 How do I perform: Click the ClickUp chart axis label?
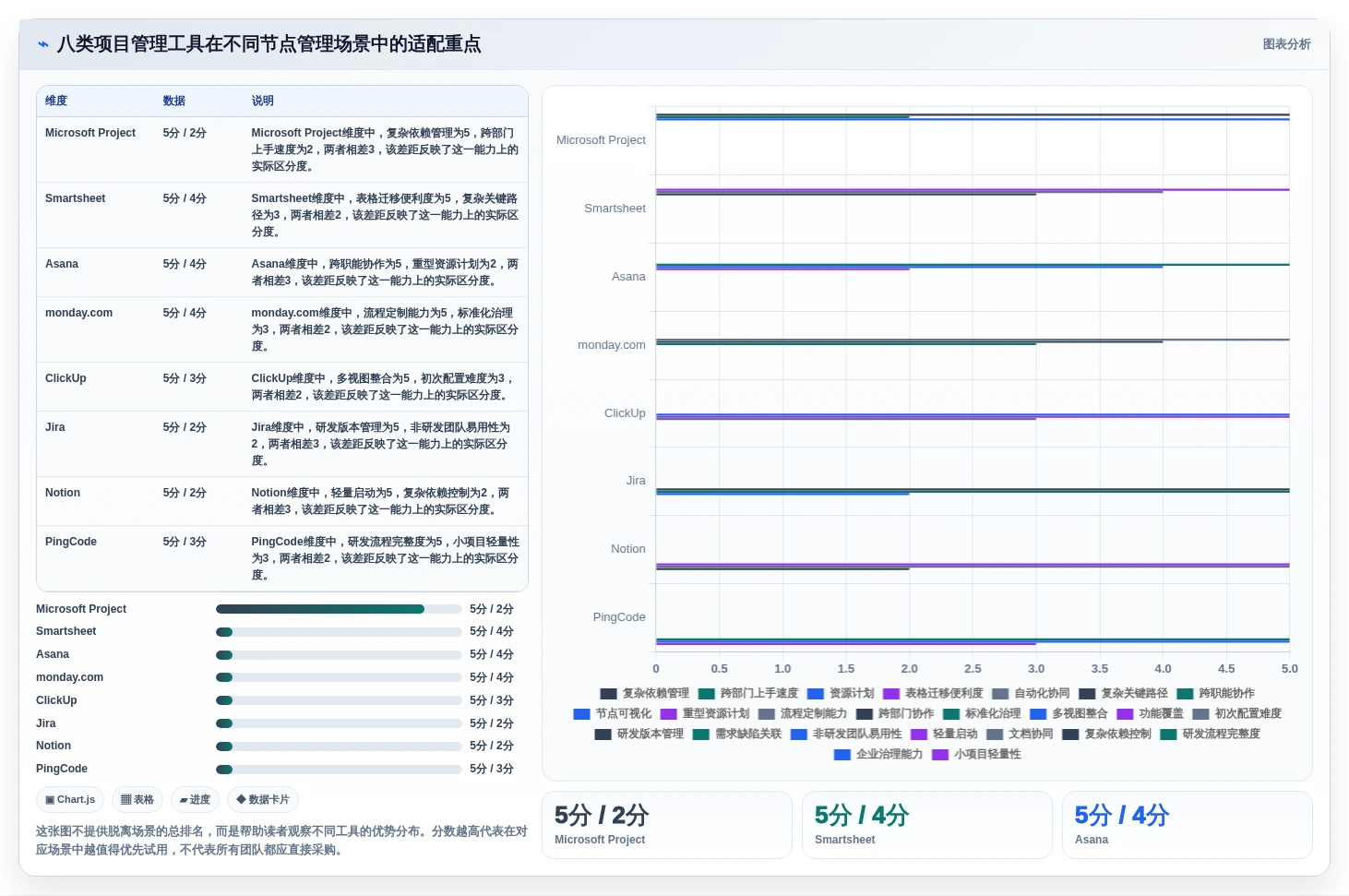pyautogui.click(x=625, y=413)
